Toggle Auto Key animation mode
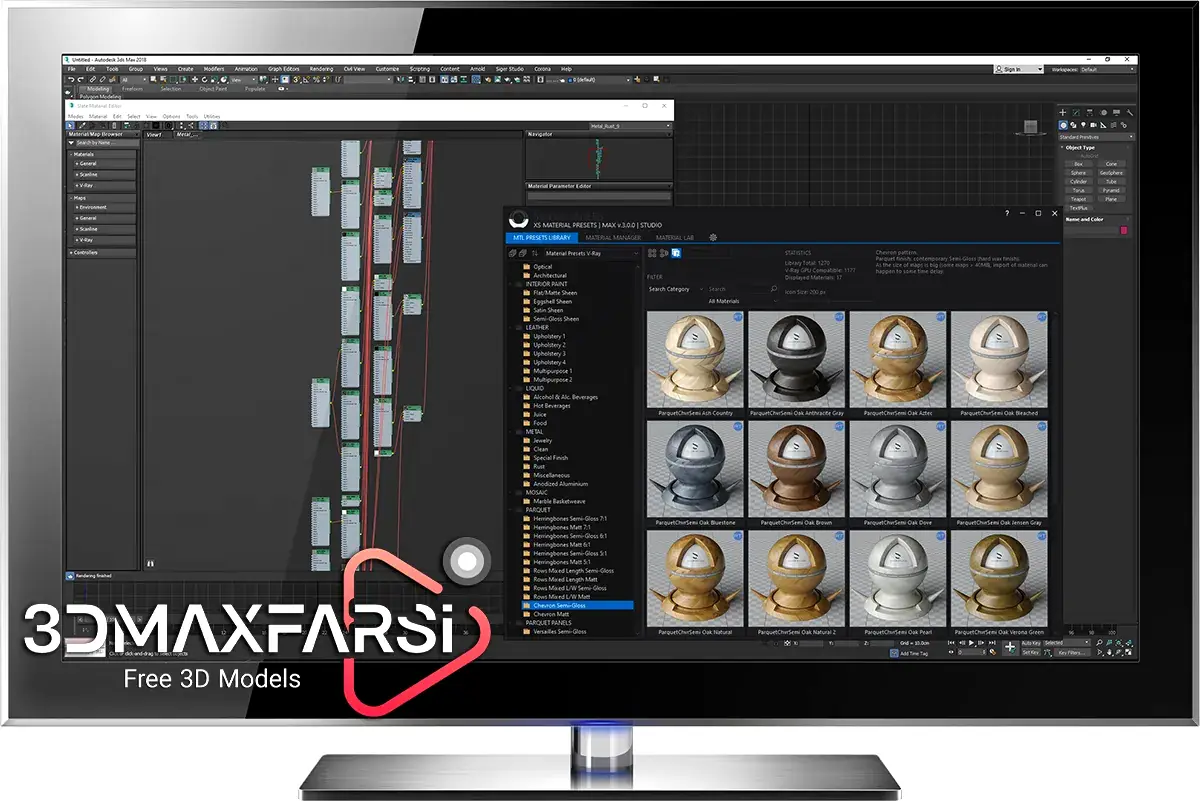Viewport: 1200px width, 801px height. [x=1031, y=643]
